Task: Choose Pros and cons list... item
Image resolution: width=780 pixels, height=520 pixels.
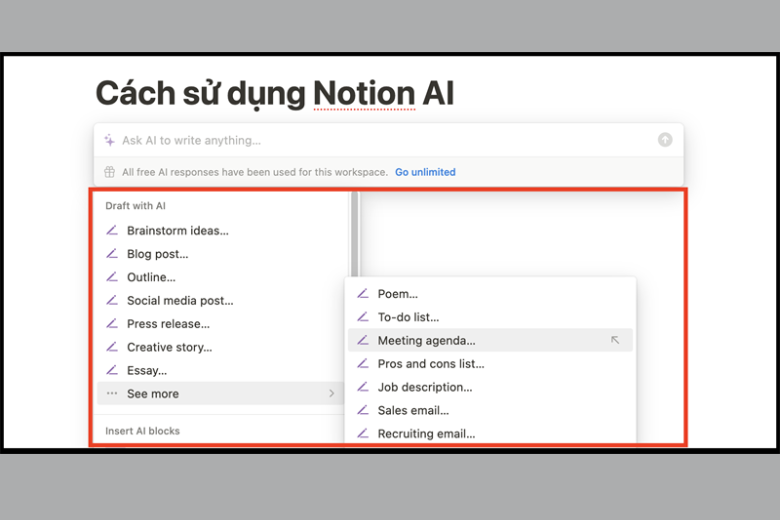Action: 490,364
